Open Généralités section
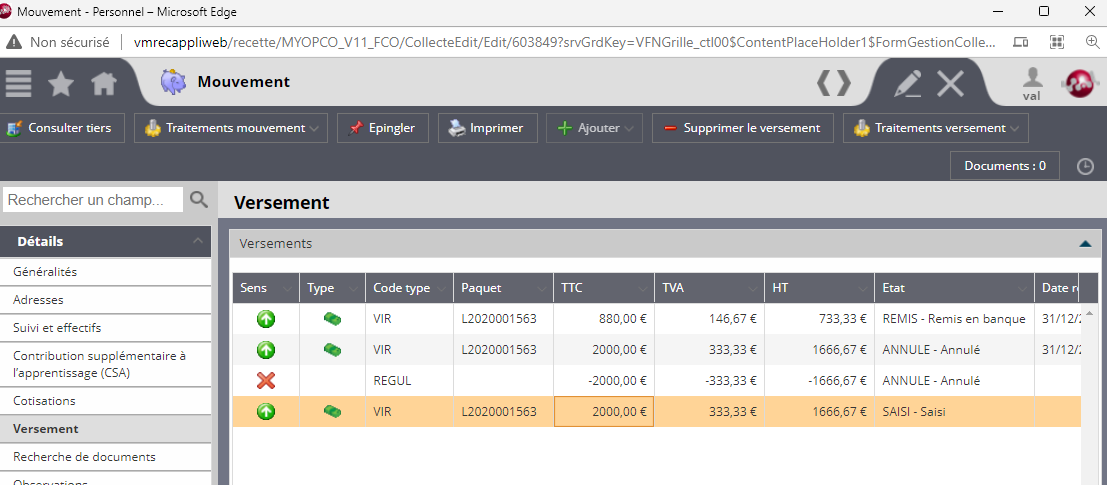Viewport: 1107px width, 485px height. (x=105, y=272)
